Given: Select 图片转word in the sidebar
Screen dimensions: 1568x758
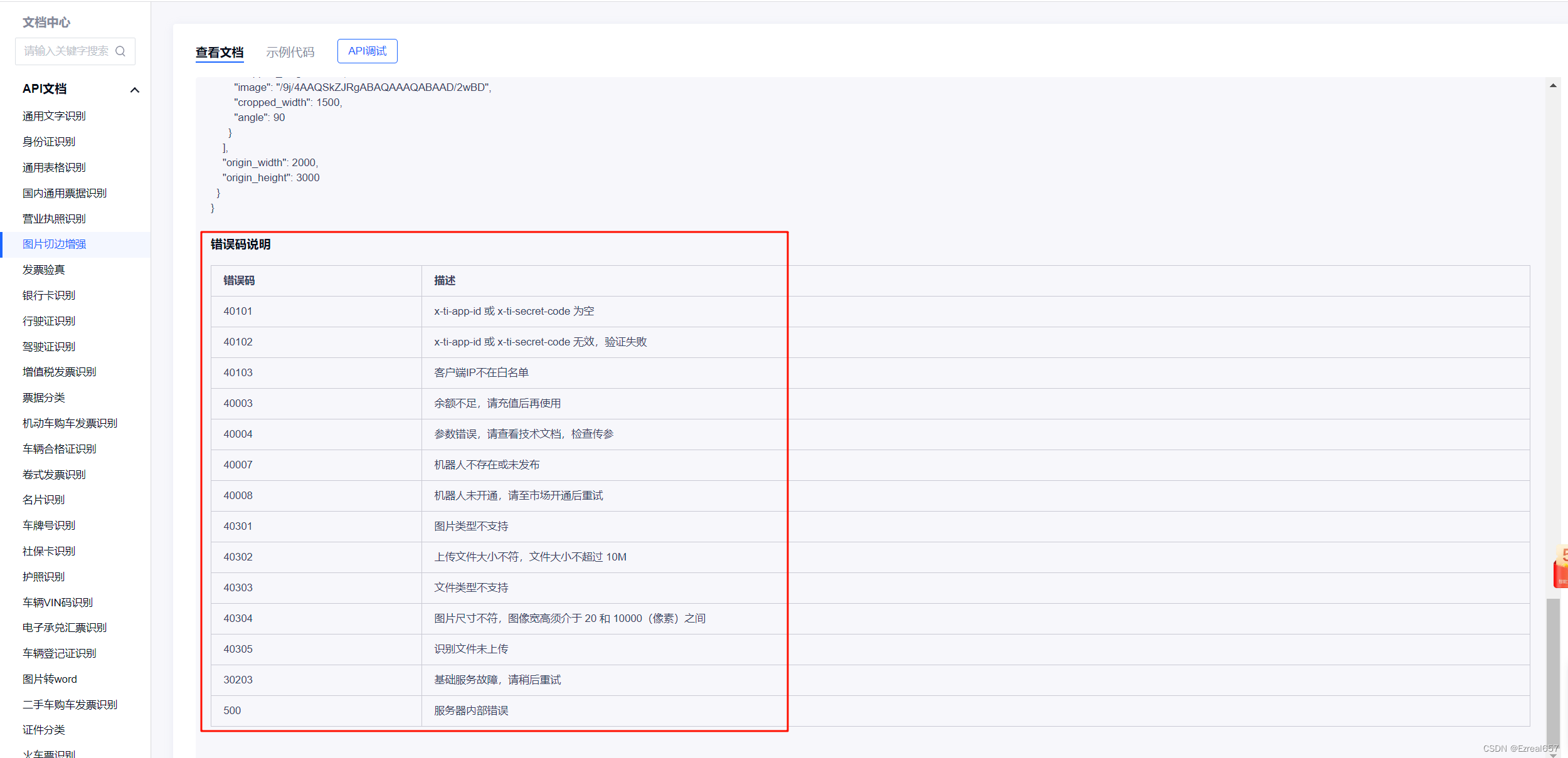Looking at the screenshot, I should (x=49, y=678).
